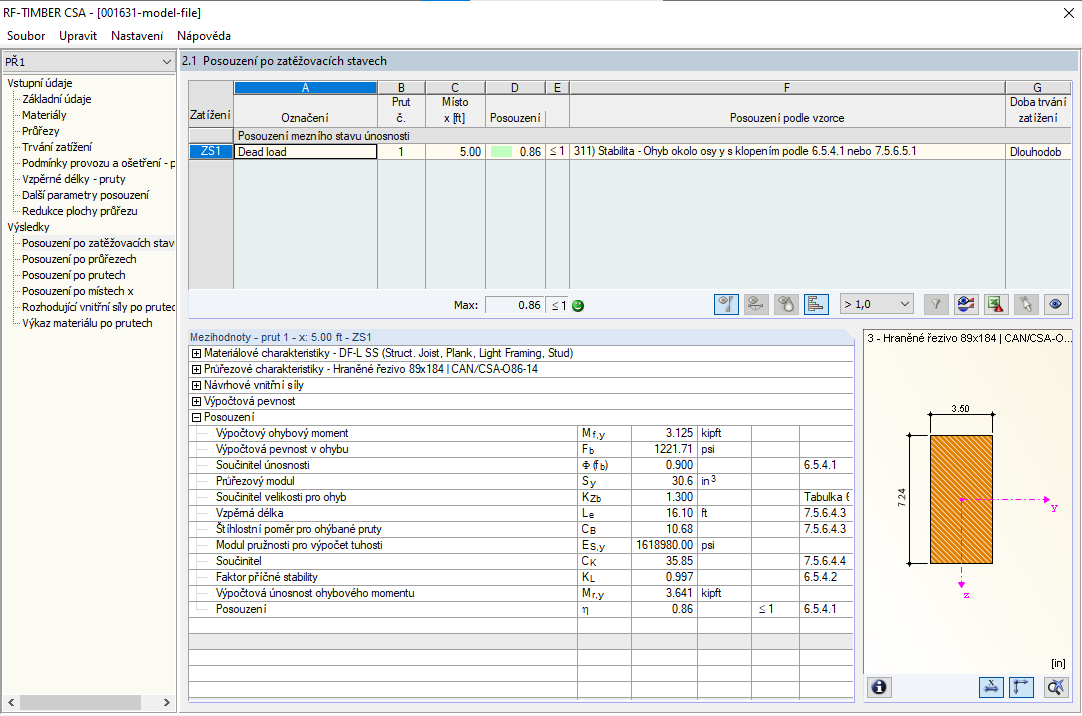Viewport: 1082px width, 716px height.
Task: Click the eye with color scale icon
Action: (x=966, y=304)
